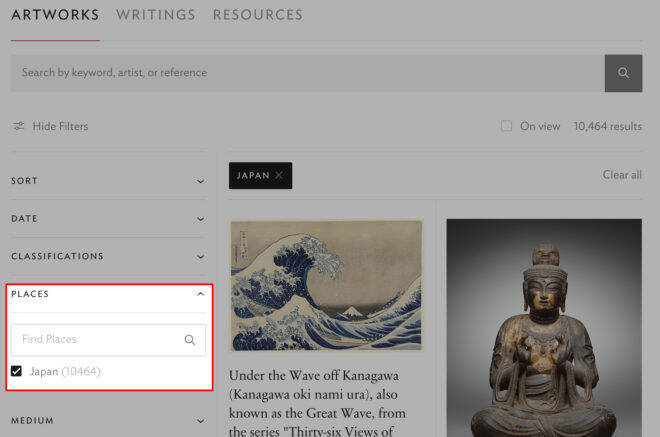This screenshot has height=437, width=660.
Task: Click the SORT filter label
Action: (x=24, y=181)
